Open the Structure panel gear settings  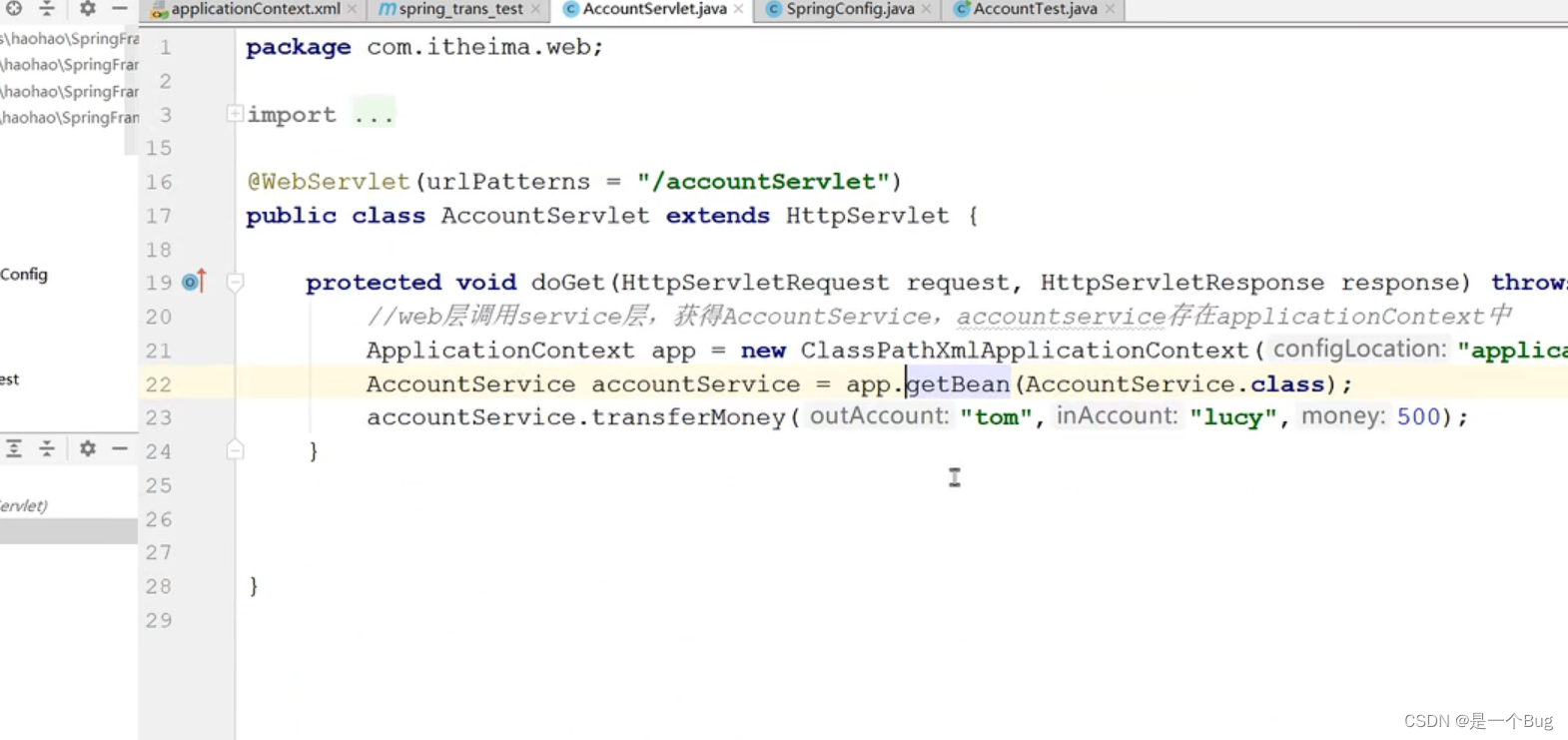(x=88, y=448)
